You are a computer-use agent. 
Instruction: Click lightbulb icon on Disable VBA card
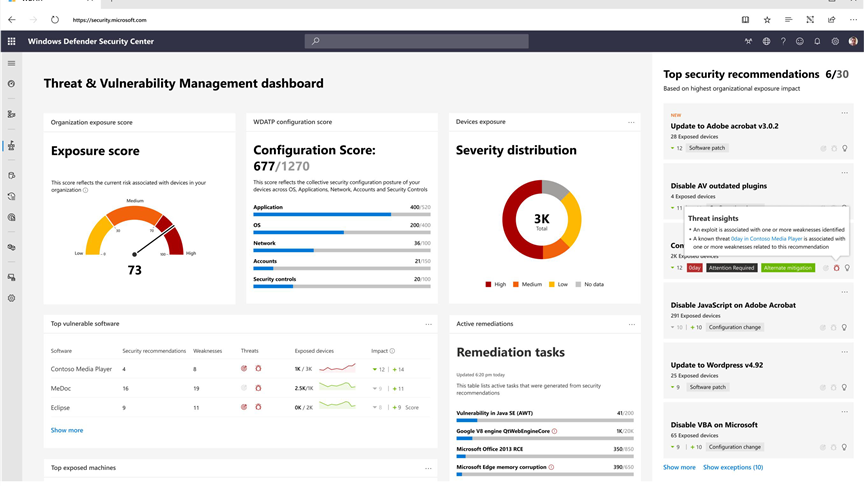pos(845,447)
